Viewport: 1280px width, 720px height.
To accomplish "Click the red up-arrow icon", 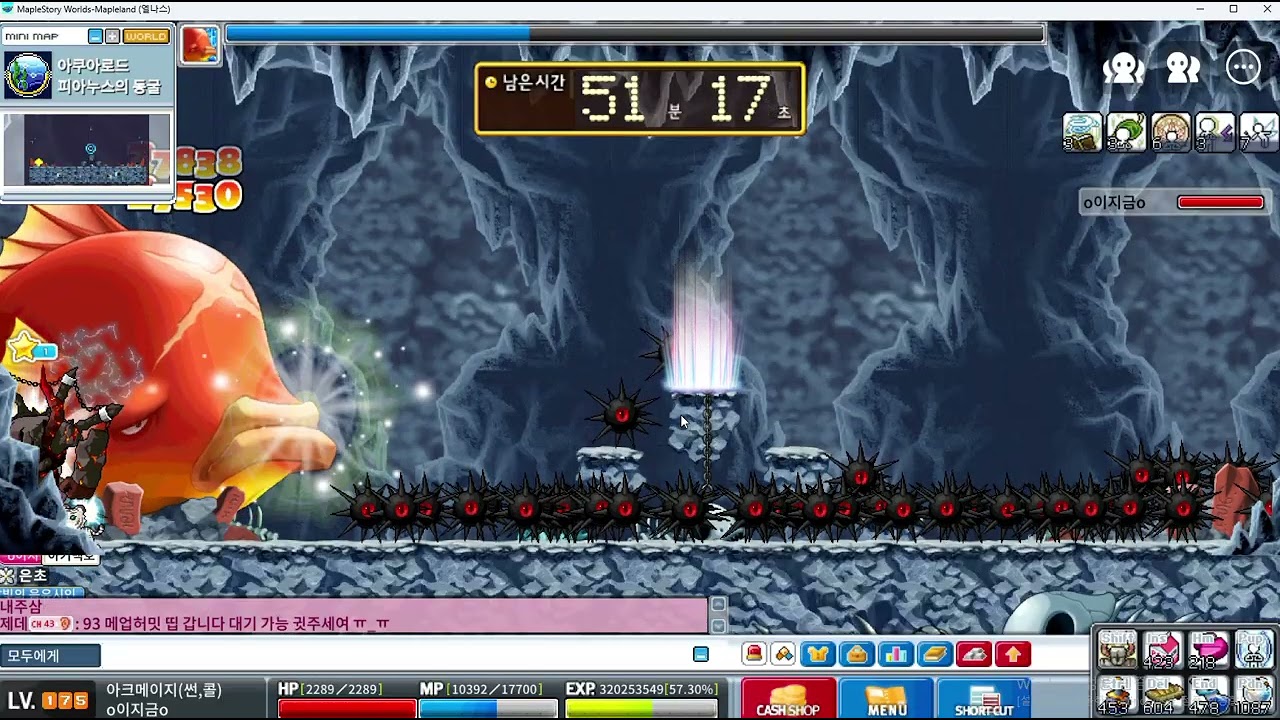I will pos(1013,654).
